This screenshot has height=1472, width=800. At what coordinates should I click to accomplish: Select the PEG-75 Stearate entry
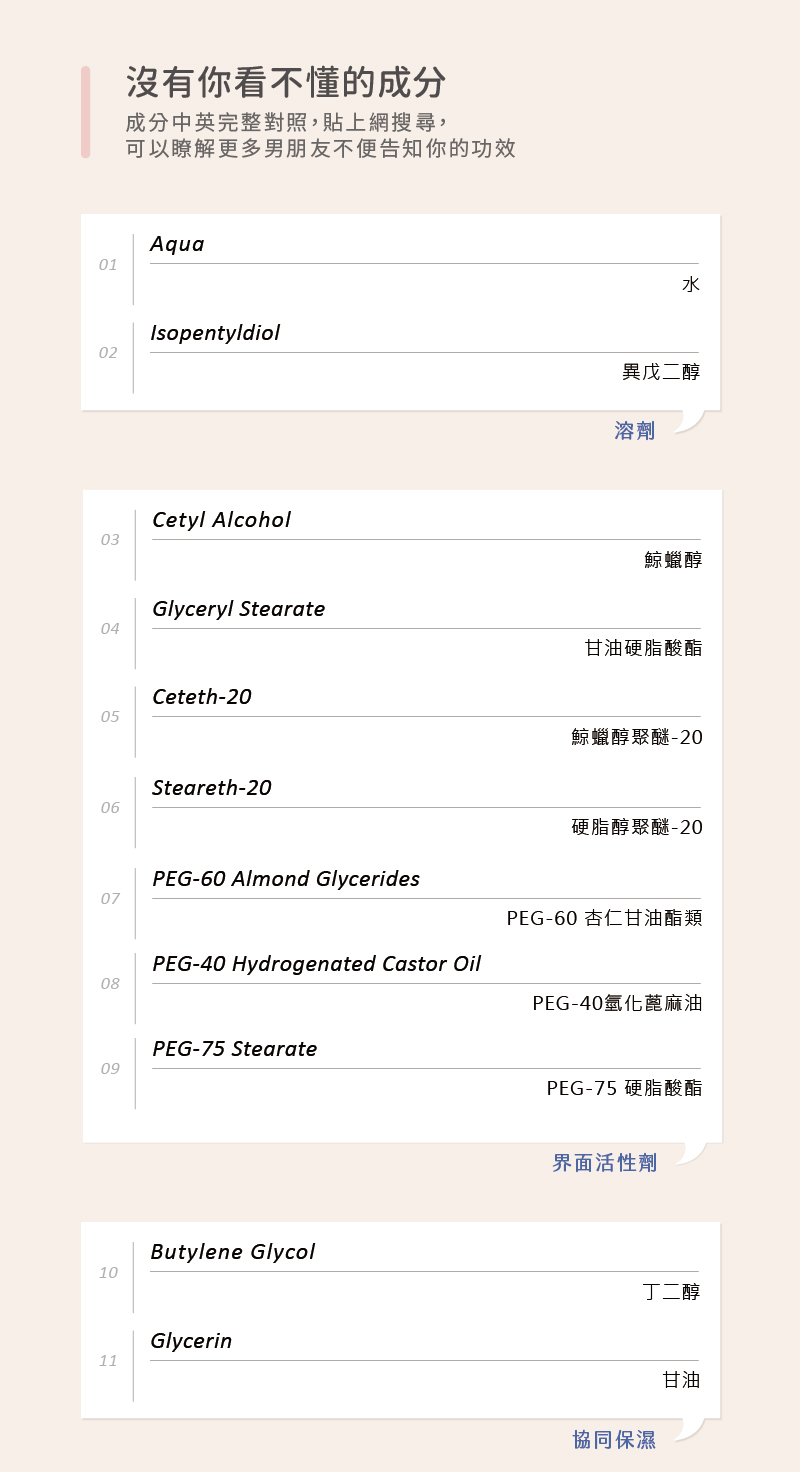pyautogui.click(x=234, y=1049)
